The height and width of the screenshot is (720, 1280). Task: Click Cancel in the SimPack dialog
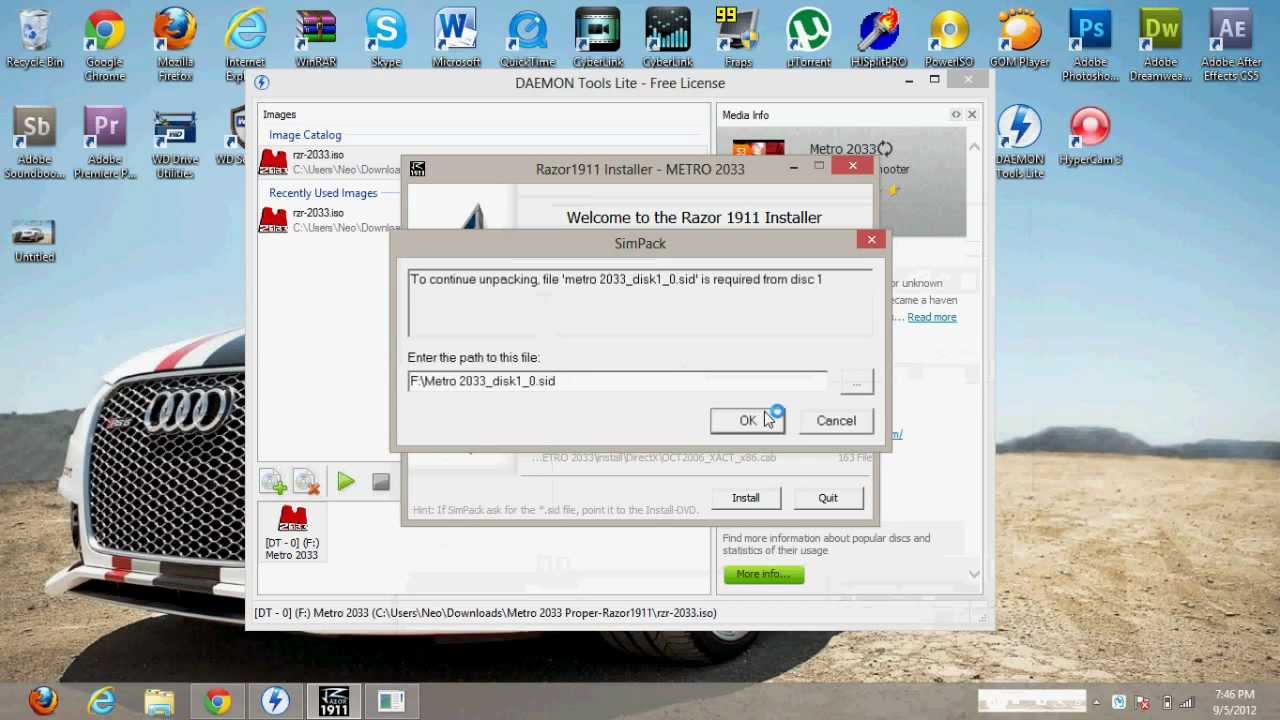pyautogui.click(x=836, y=421)
